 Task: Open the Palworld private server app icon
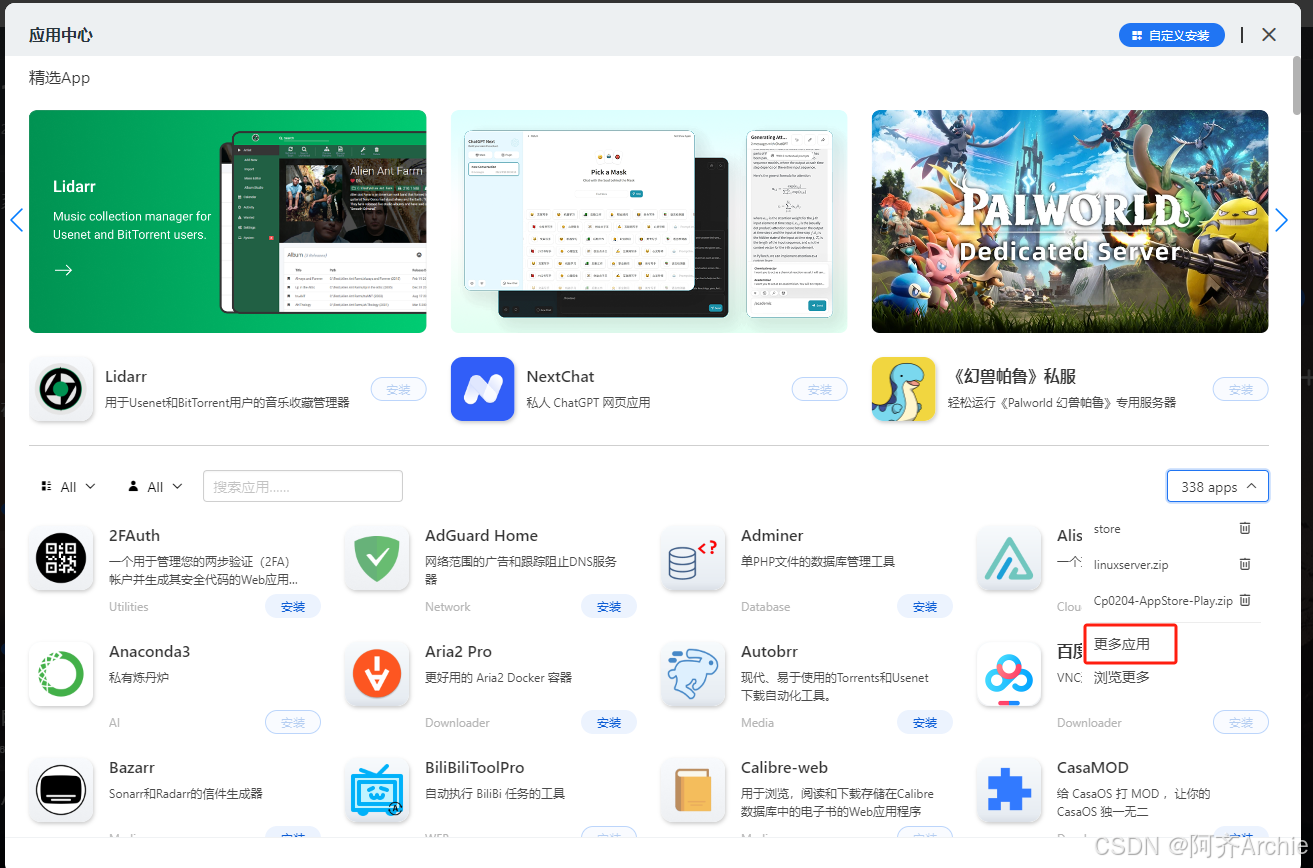903,389
